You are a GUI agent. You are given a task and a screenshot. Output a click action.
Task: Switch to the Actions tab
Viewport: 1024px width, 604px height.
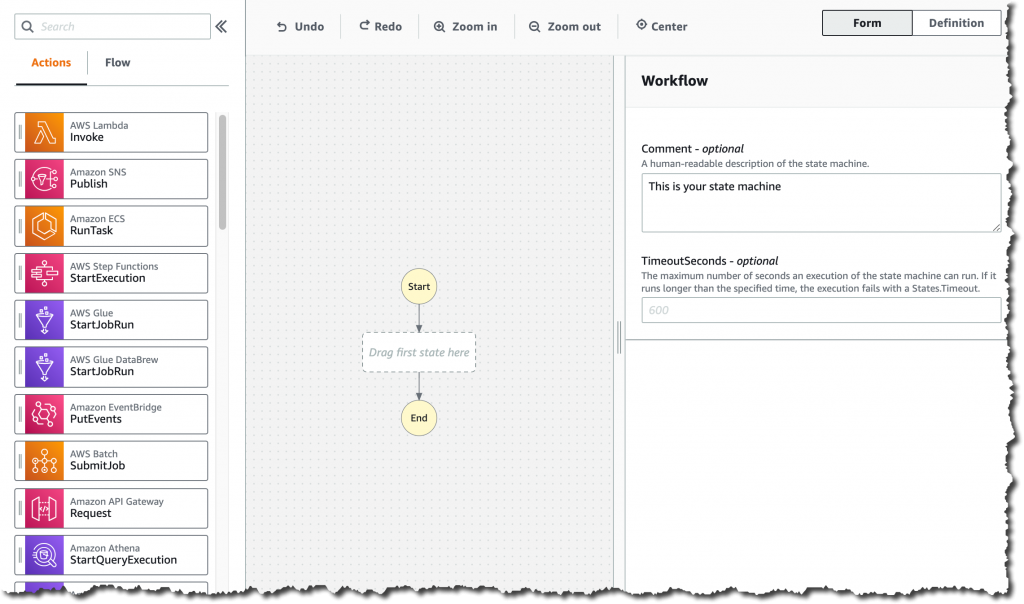[x=50, y=62]
